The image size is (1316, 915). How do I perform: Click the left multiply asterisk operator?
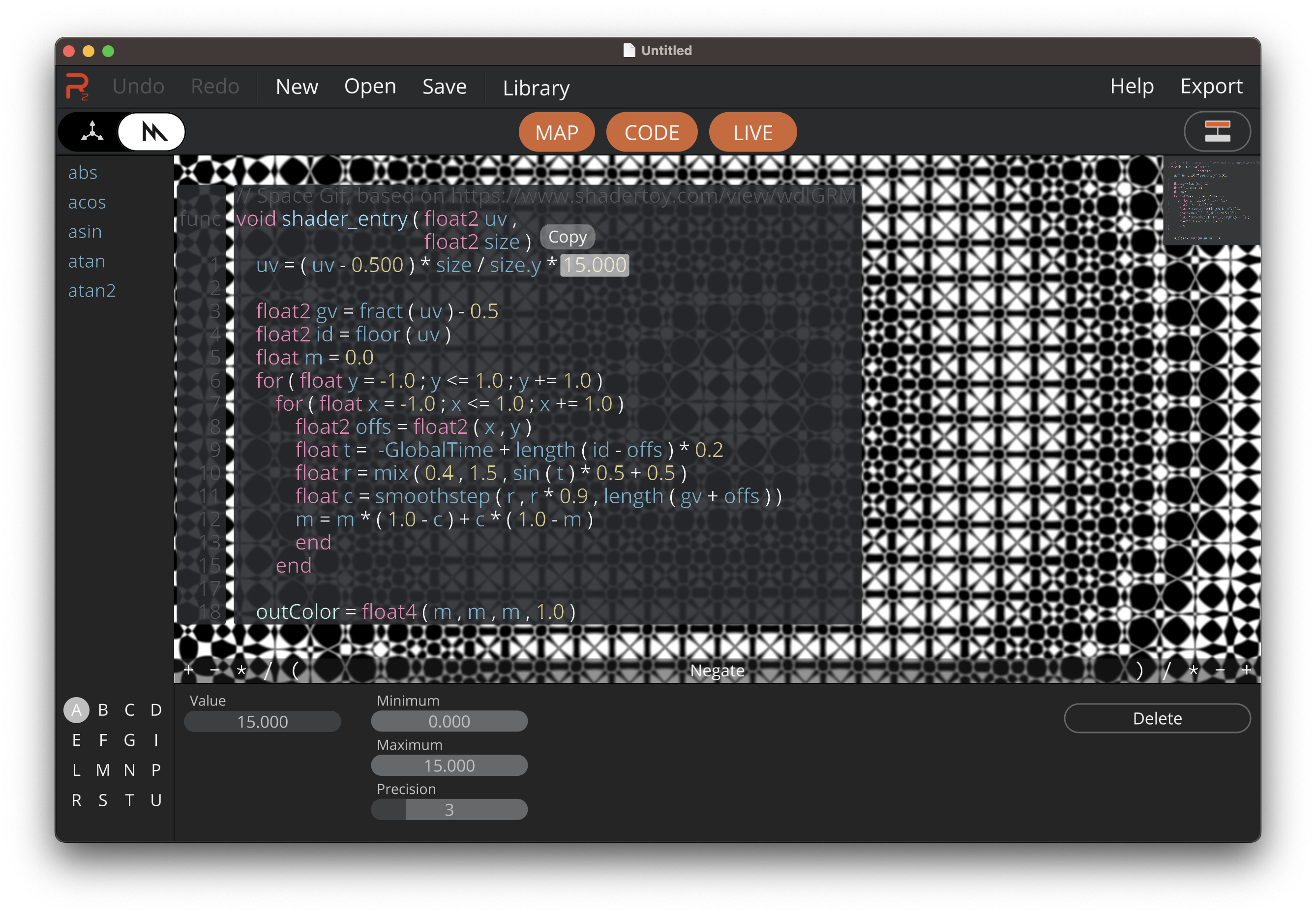[241, 670]
